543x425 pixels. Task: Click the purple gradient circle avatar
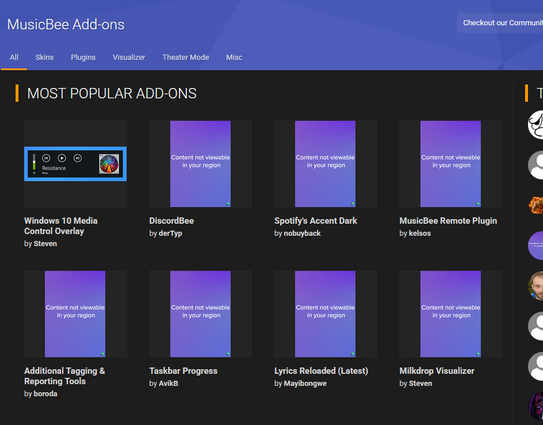click(536, 246)
